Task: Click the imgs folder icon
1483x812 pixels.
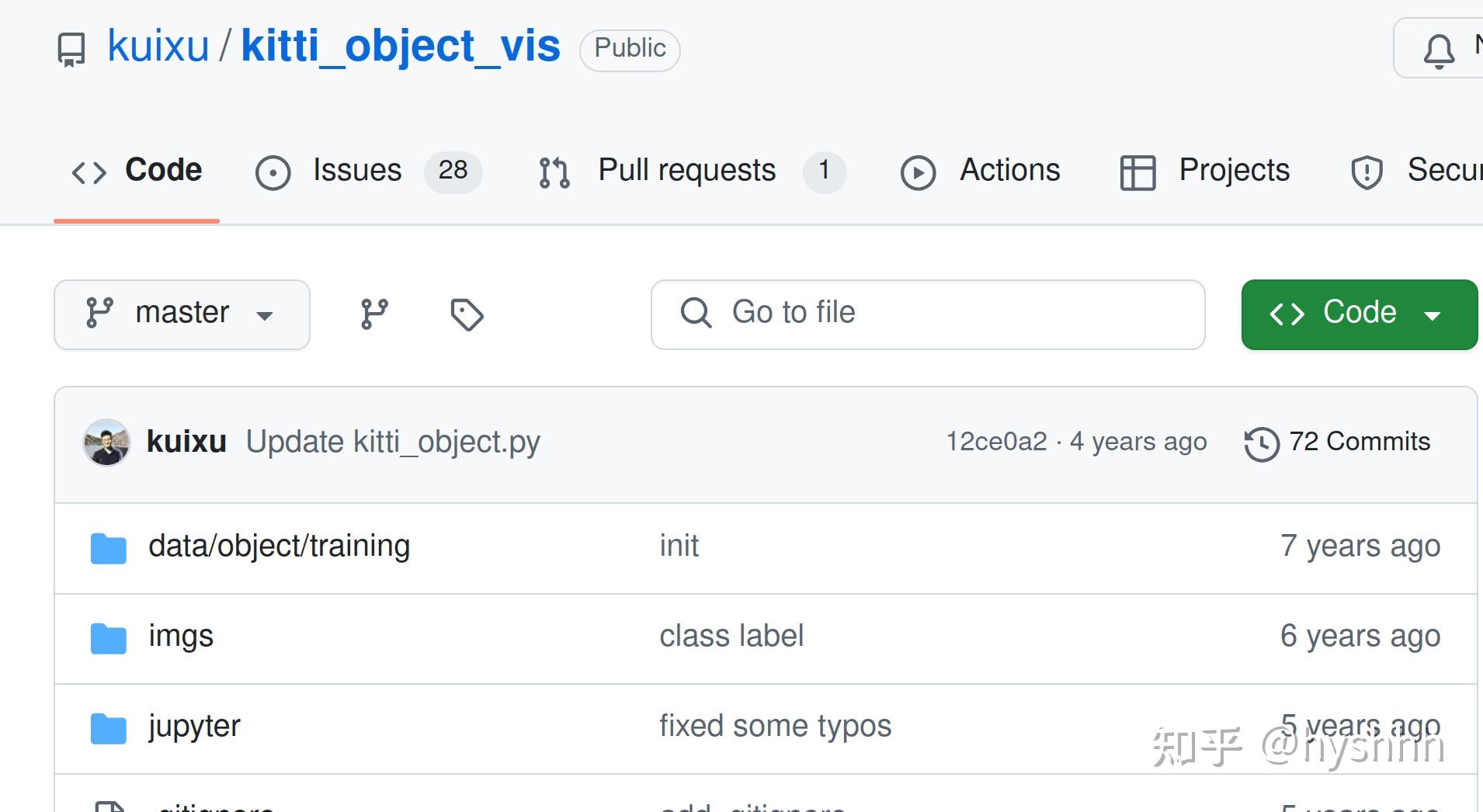Action: coord(108,638)
